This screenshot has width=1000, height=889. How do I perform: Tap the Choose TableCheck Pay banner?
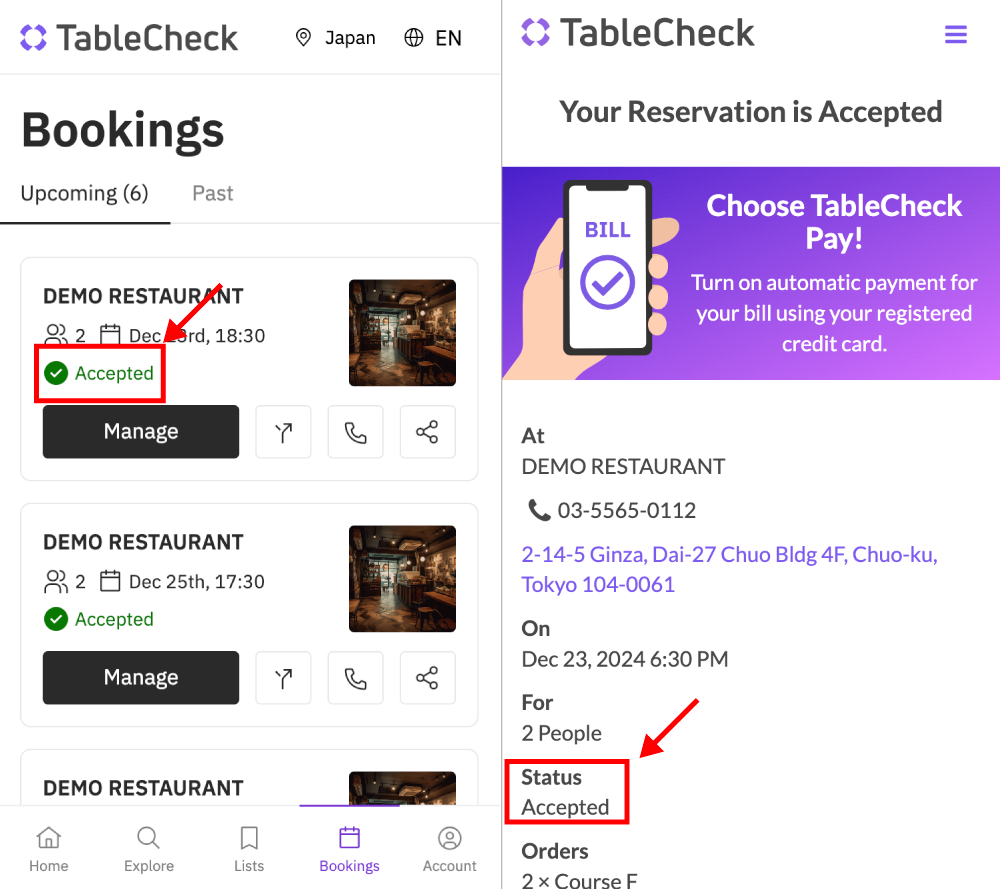[x=751, y=273]
